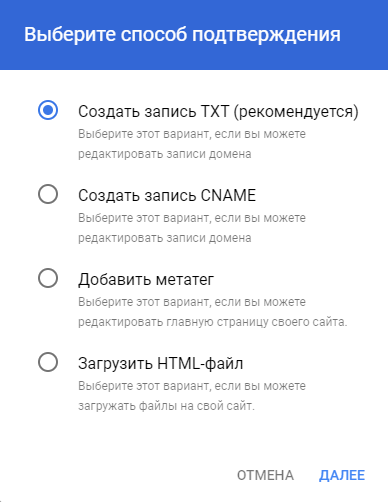
Task: Click the word 'TXT' in the first option
Action: click(215, 111)
